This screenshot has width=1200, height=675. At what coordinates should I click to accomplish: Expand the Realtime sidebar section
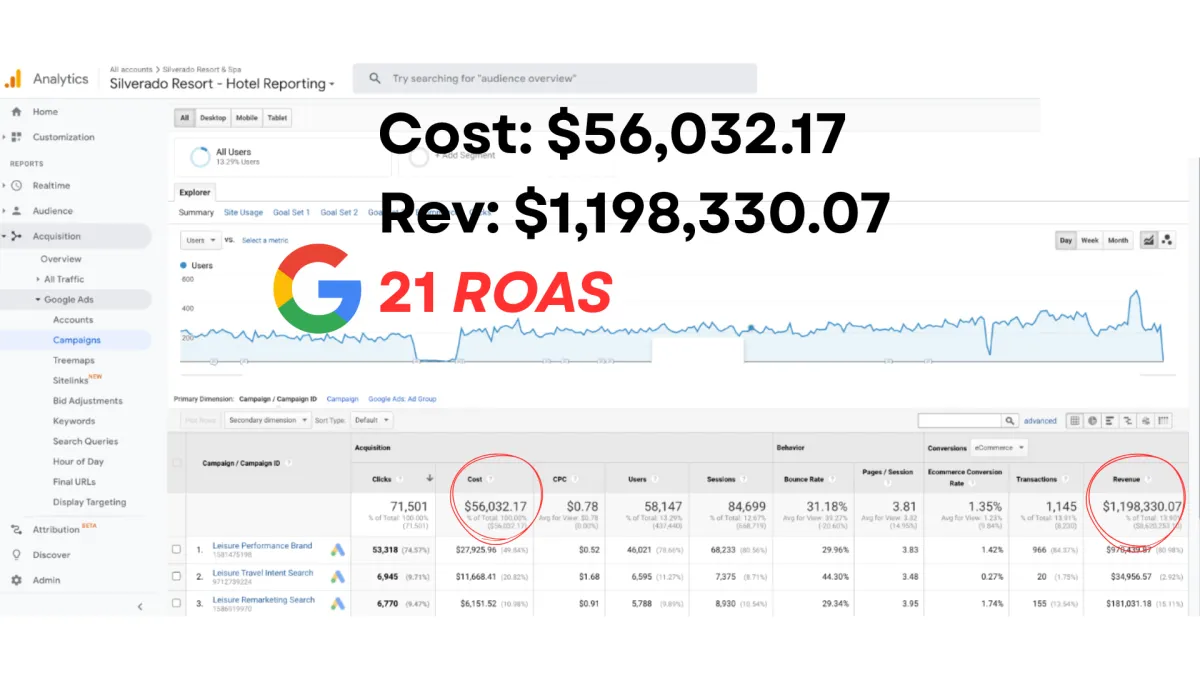[x=4, y=185]
